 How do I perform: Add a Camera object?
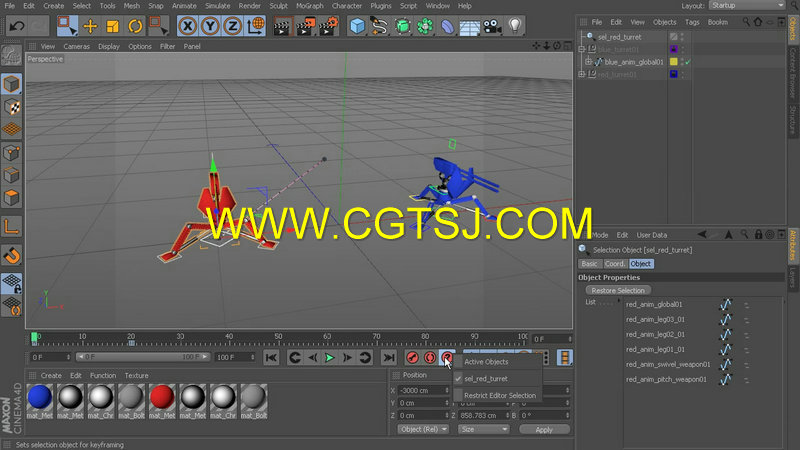pyautogui.click(x=492, y=26)
